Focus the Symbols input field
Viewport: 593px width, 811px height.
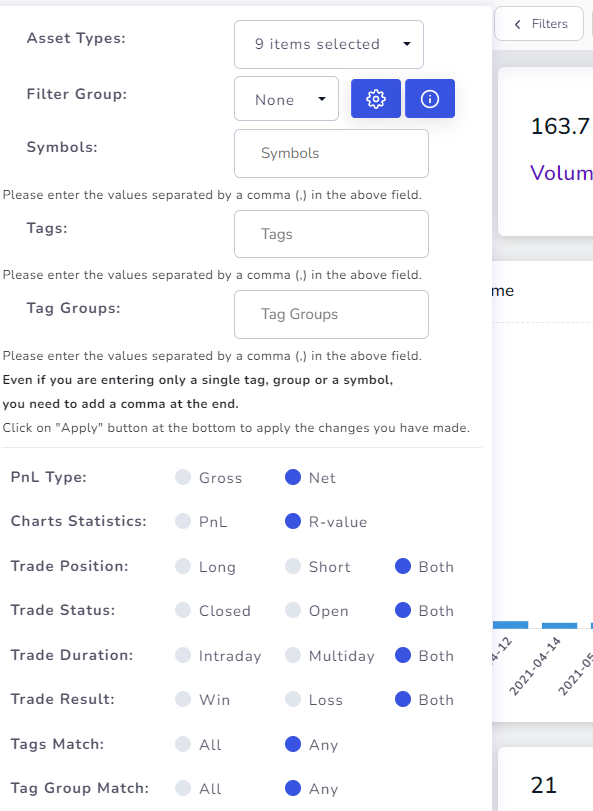331,154
